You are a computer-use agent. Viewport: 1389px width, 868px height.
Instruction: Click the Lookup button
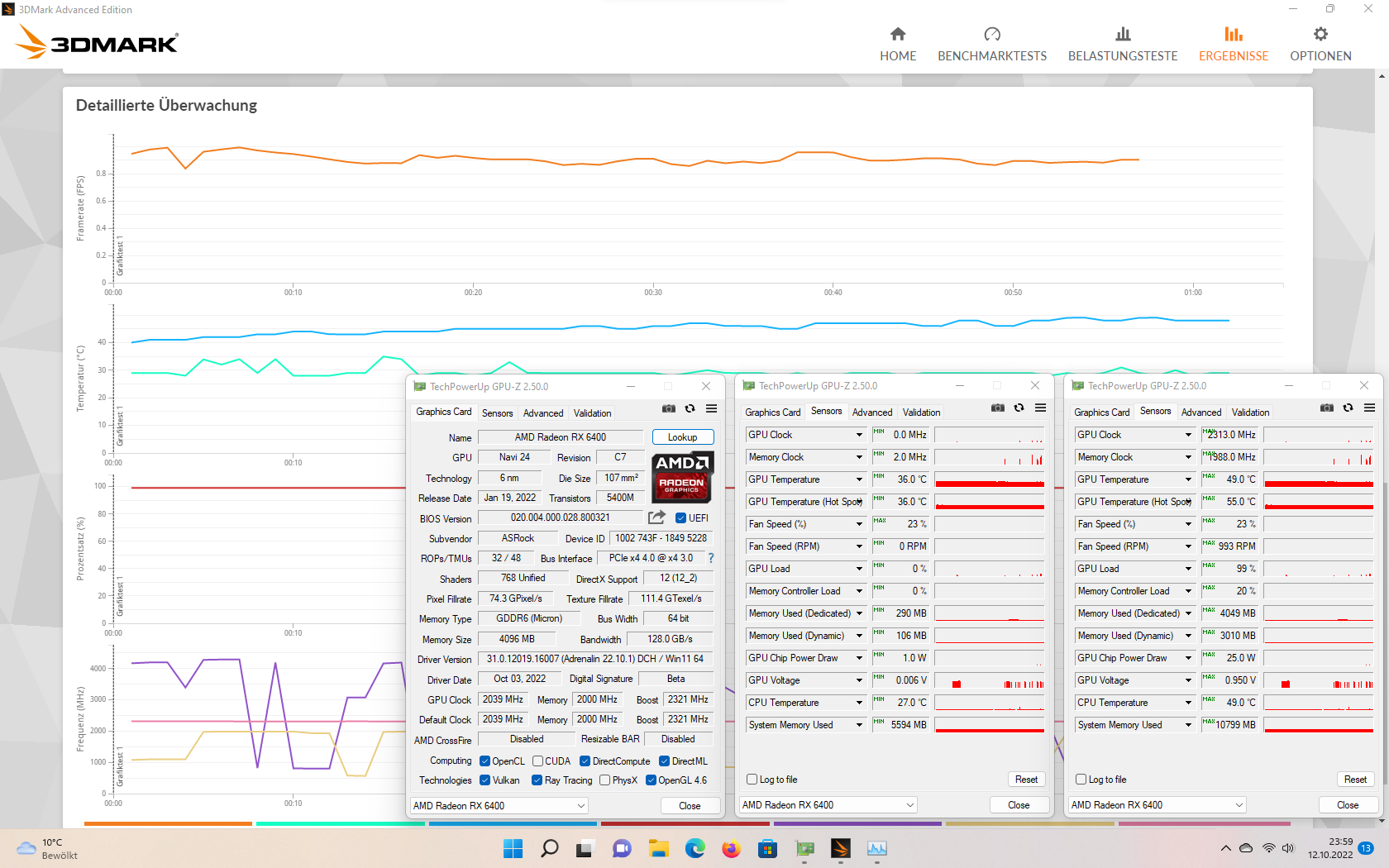click(683, 436)
